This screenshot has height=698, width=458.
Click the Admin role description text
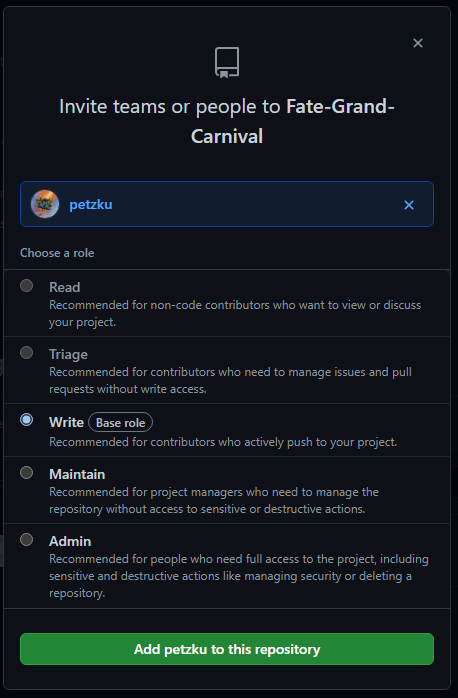(239, 576)
